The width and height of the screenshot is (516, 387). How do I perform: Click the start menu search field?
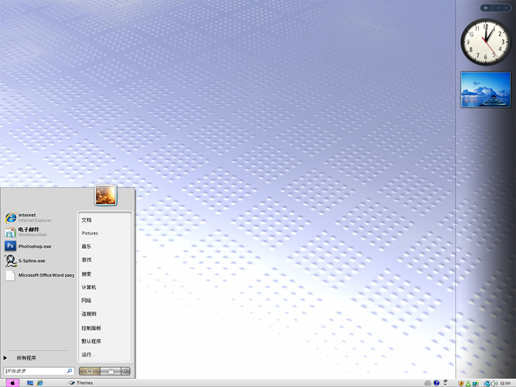click(38, 371)
